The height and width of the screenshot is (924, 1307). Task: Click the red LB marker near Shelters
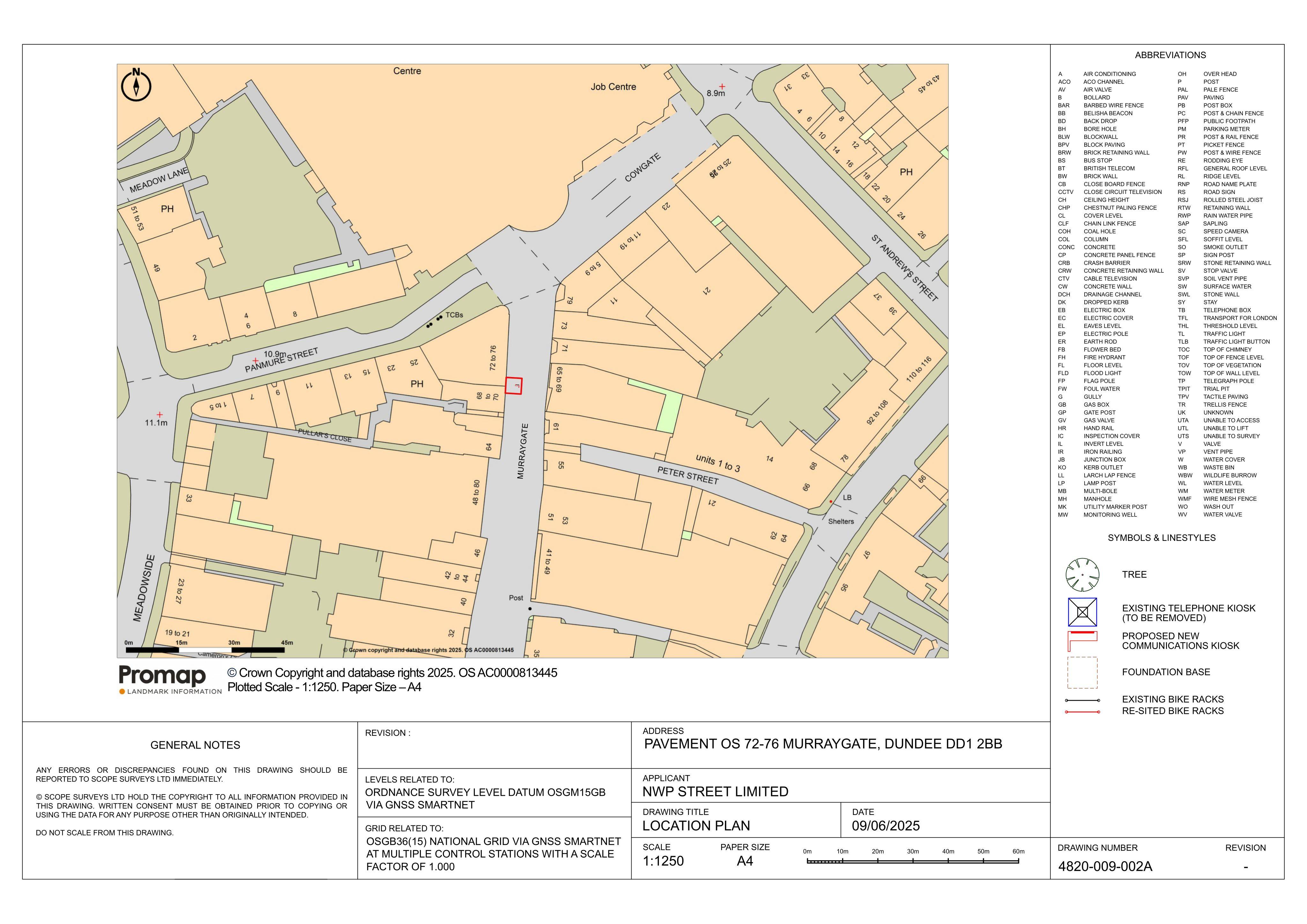pyautogui.click(x=831, y=501)
